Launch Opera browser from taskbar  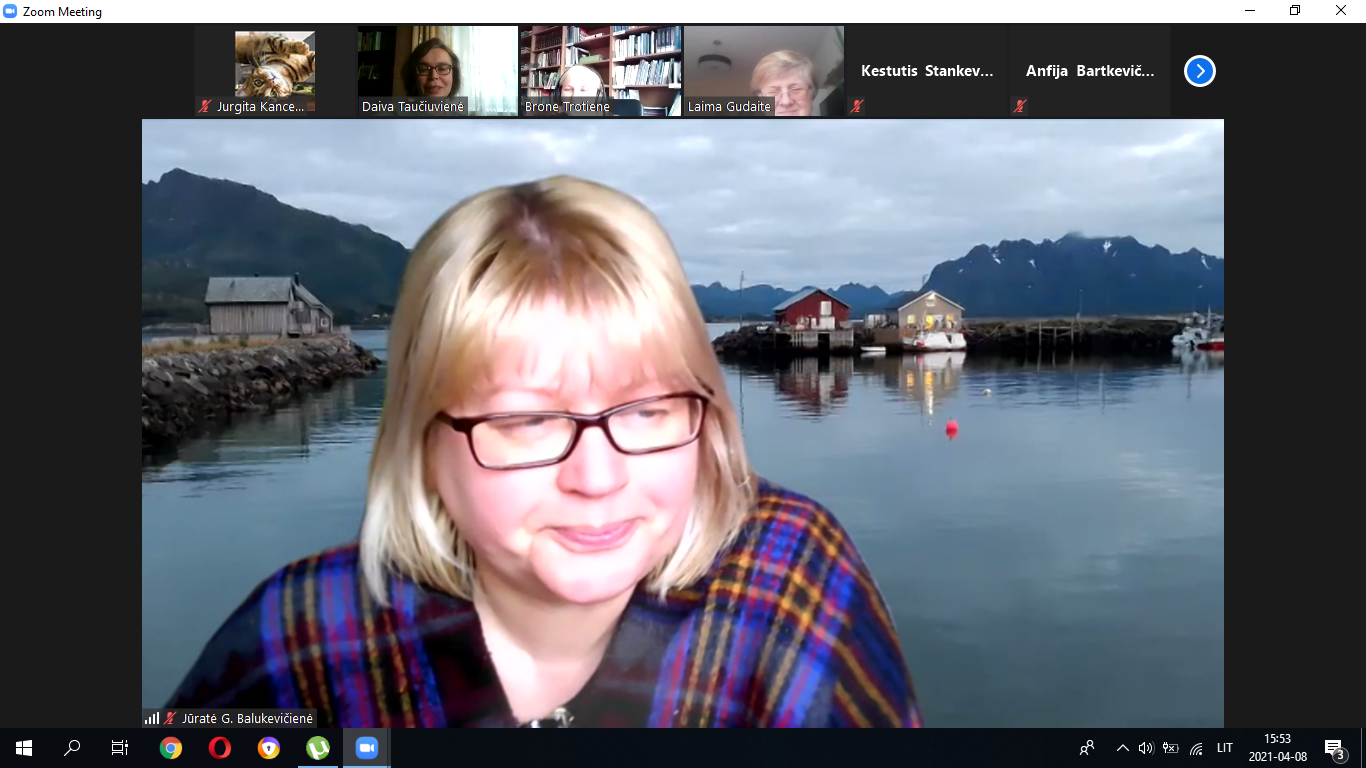coord(220,748)
